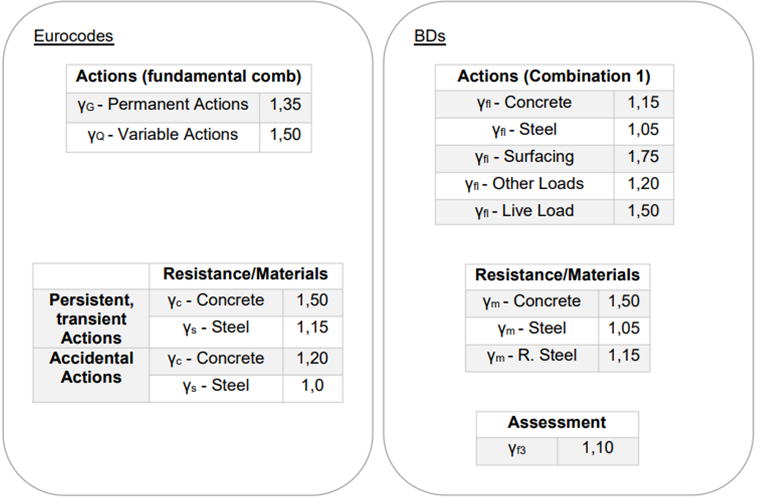Screen dimensions: 758x499
Task: Select the 1,0 accidental steel value
Action: [x=314, y=386]
